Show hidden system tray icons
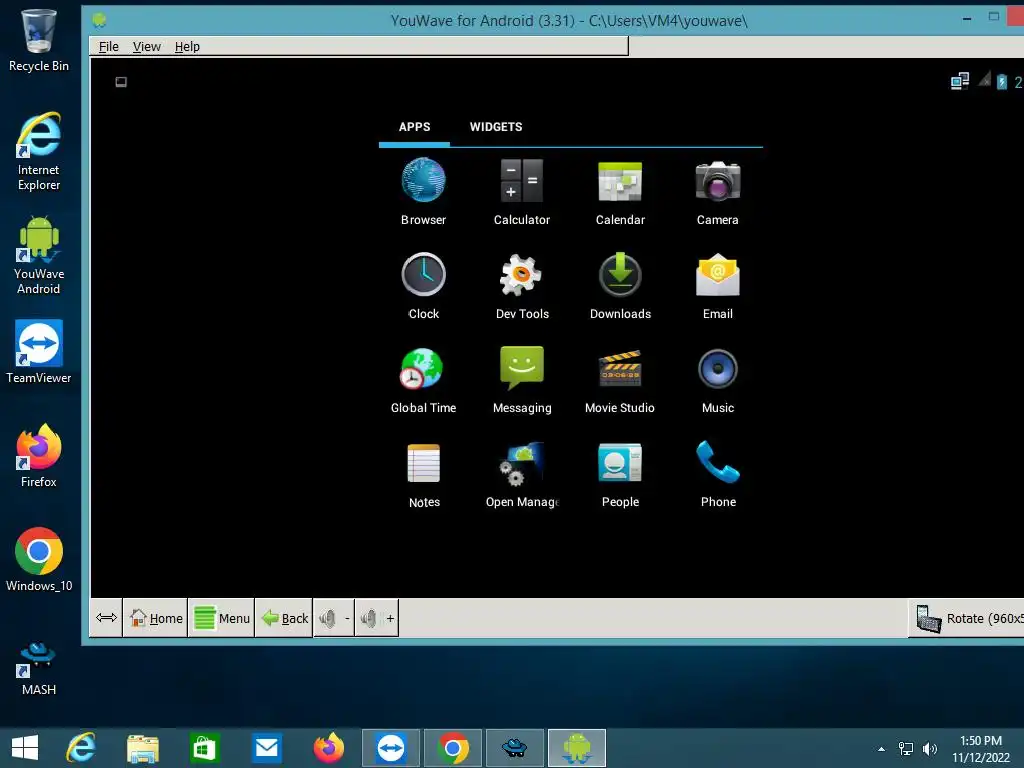 point(882,749)
